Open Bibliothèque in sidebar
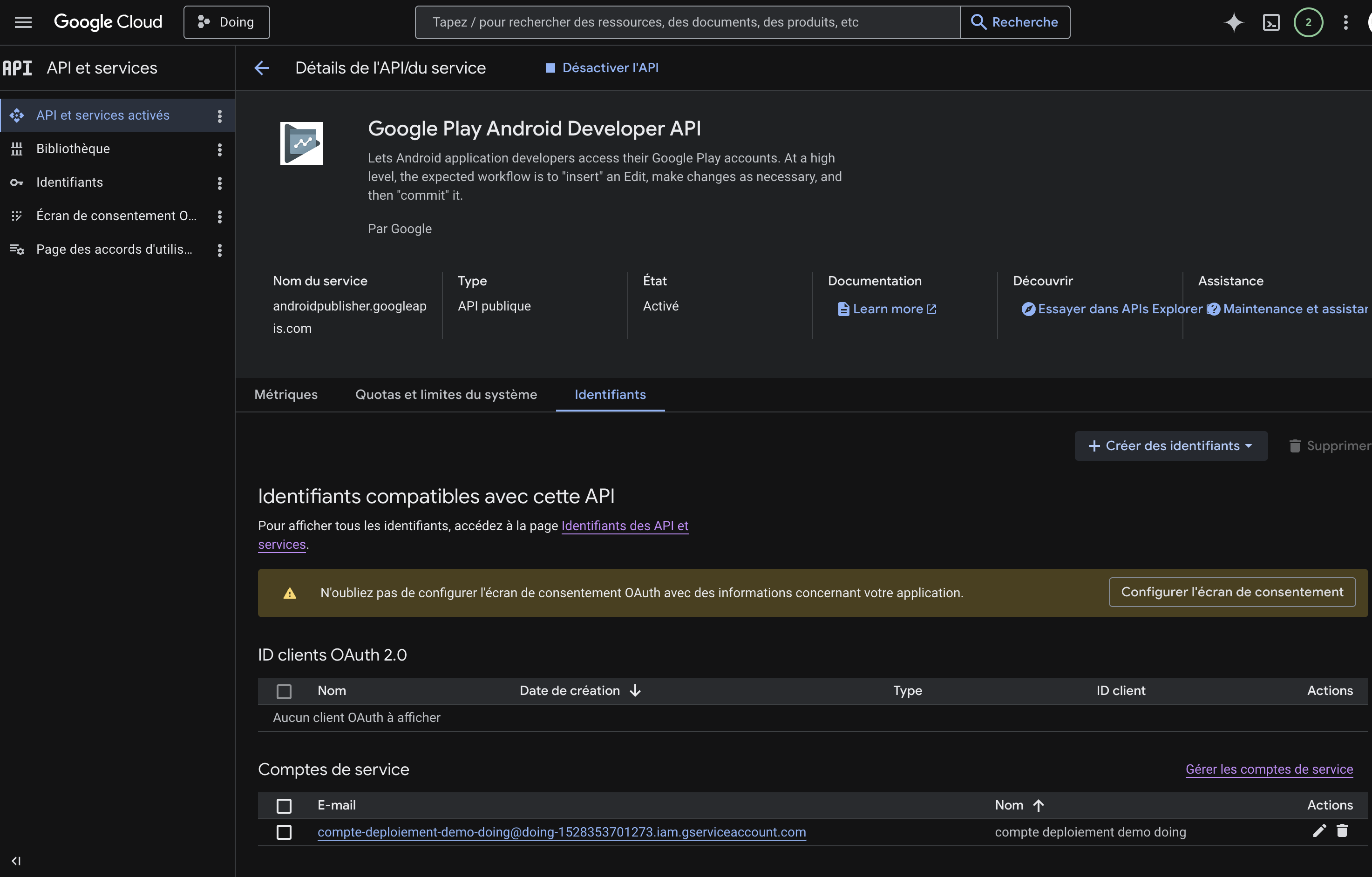 (x=73, y=148)
